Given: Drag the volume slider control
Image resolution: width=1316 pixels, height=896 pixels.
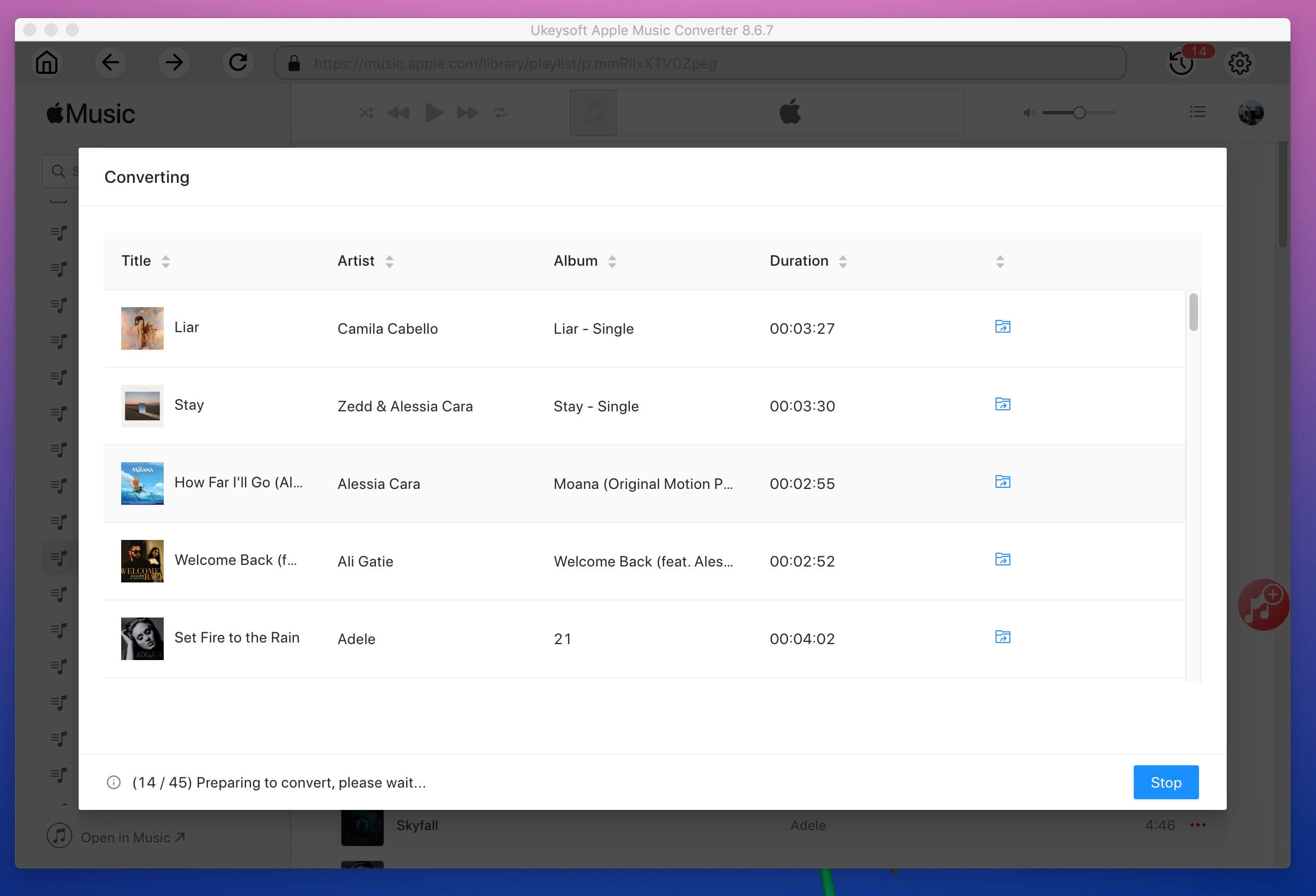Looking at the screenshot, I should (x=1078, y=112).
